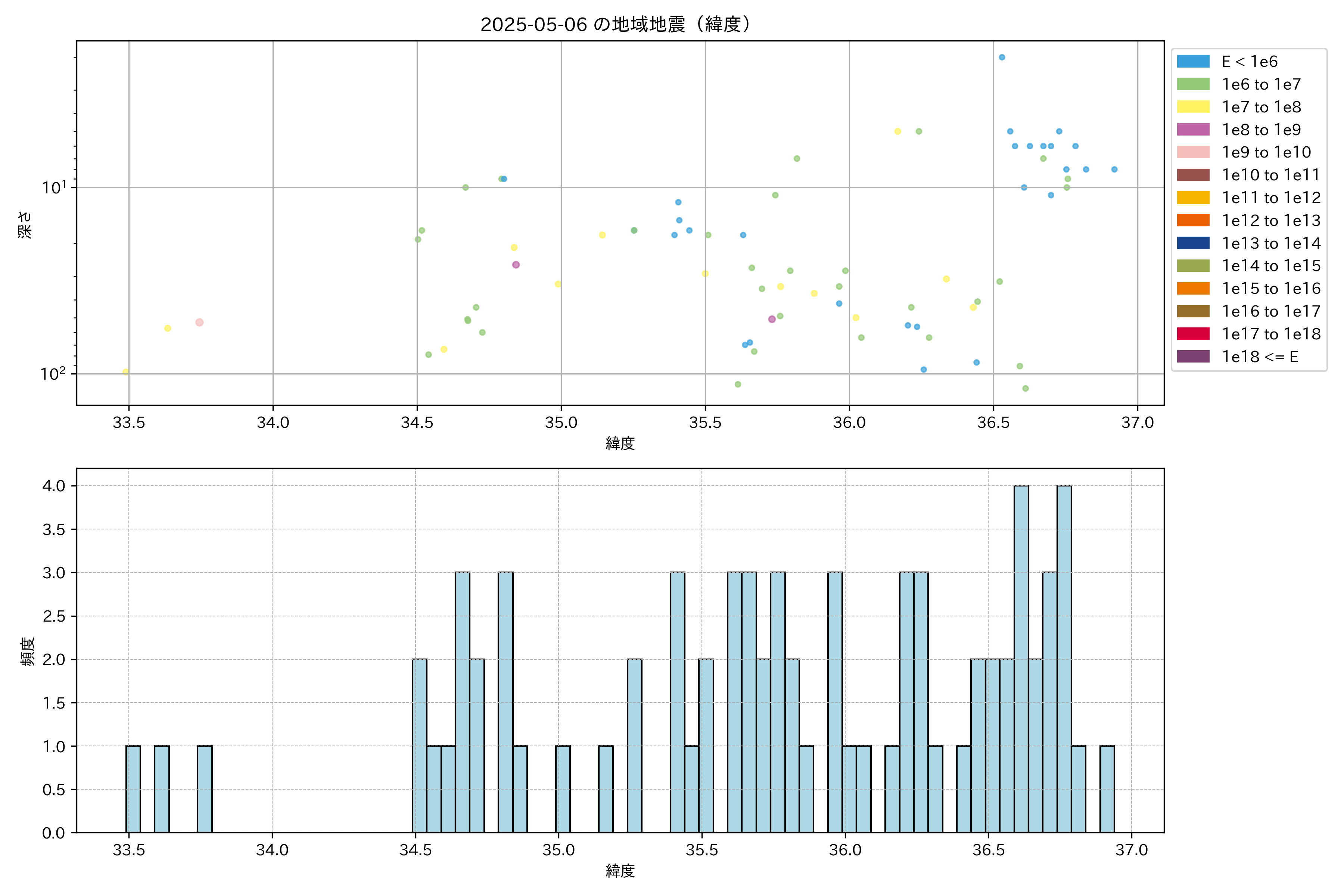Click the rightmost histogram bar near 36.9
The width and height of the screenshot is (1344, 896).
click(1107, 788)
